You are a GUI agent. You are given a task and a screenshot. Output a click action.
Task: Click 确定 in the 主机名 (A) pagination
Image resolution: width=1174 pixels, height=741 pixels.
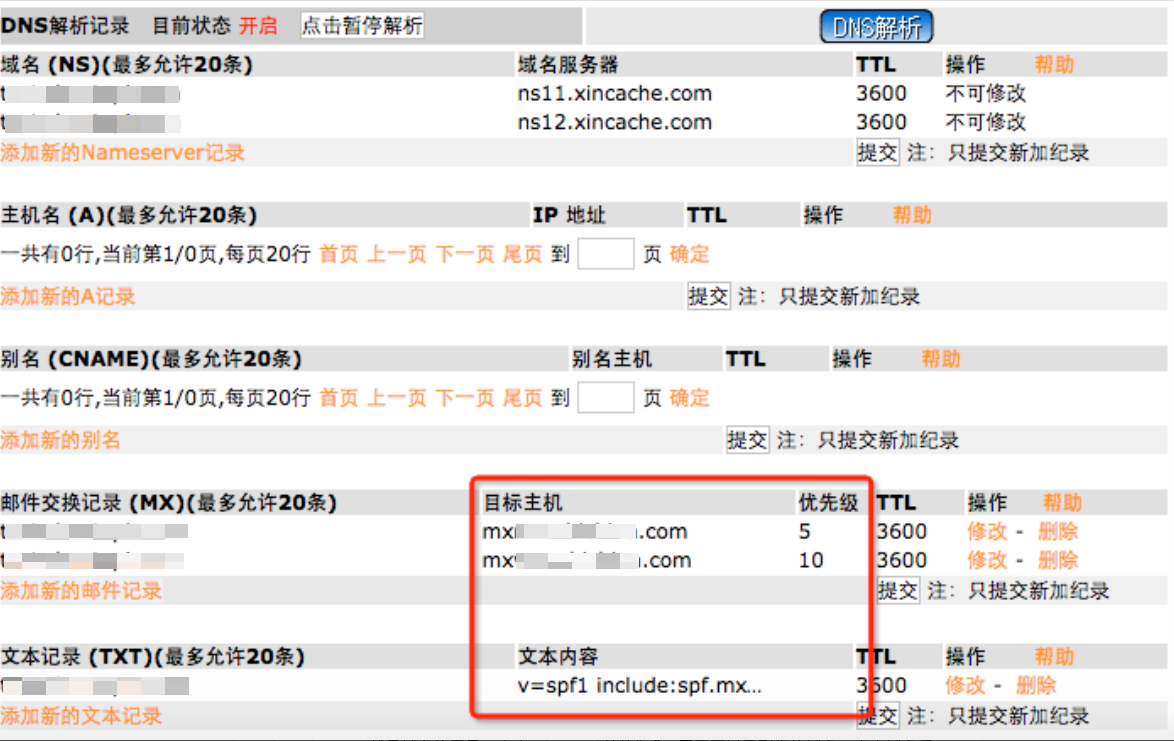click(x=689, y=254)
